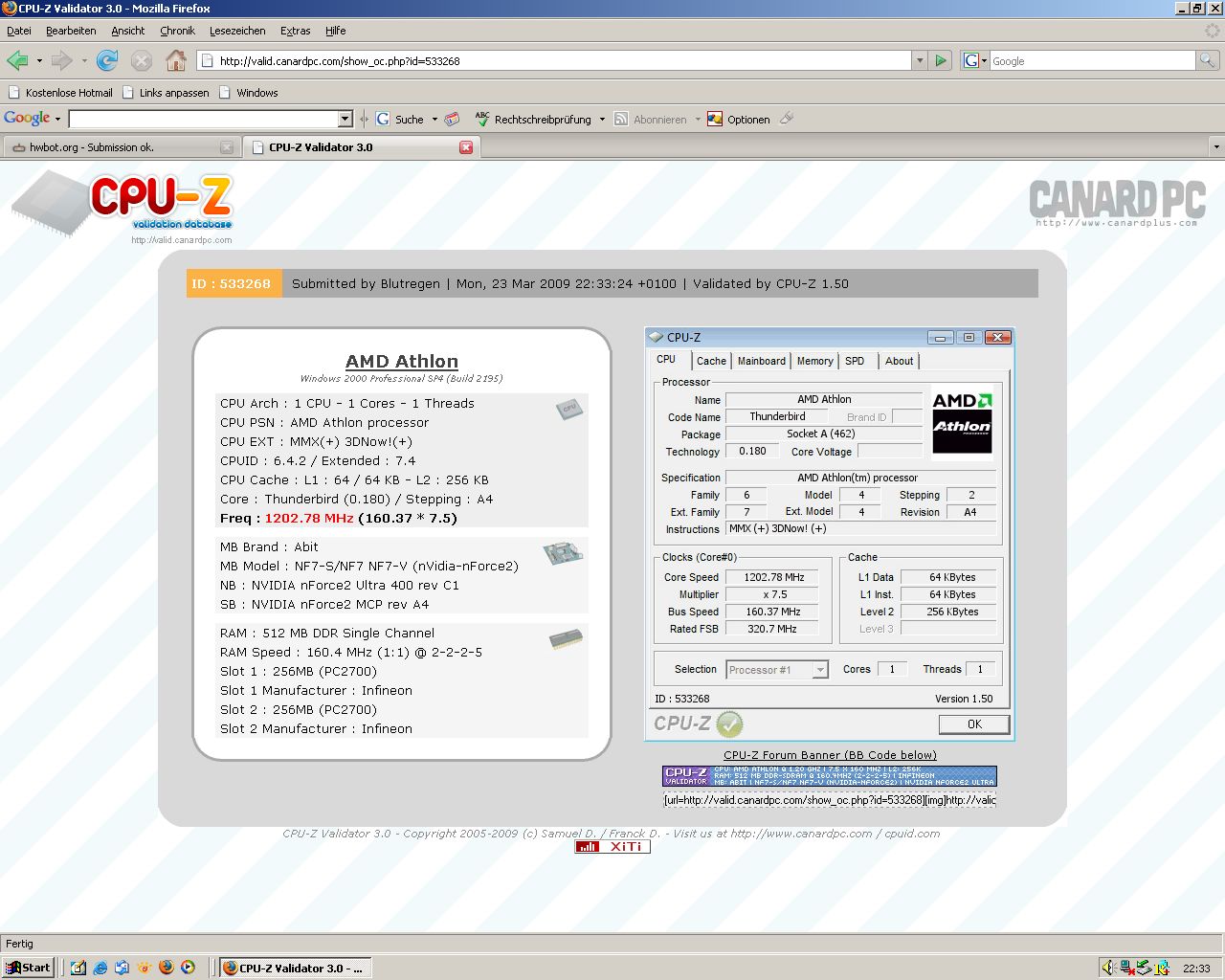Close the CPU-Z Validator 3.0 tab
This screenshot has height=980, width=1225.
pos(466,147)
